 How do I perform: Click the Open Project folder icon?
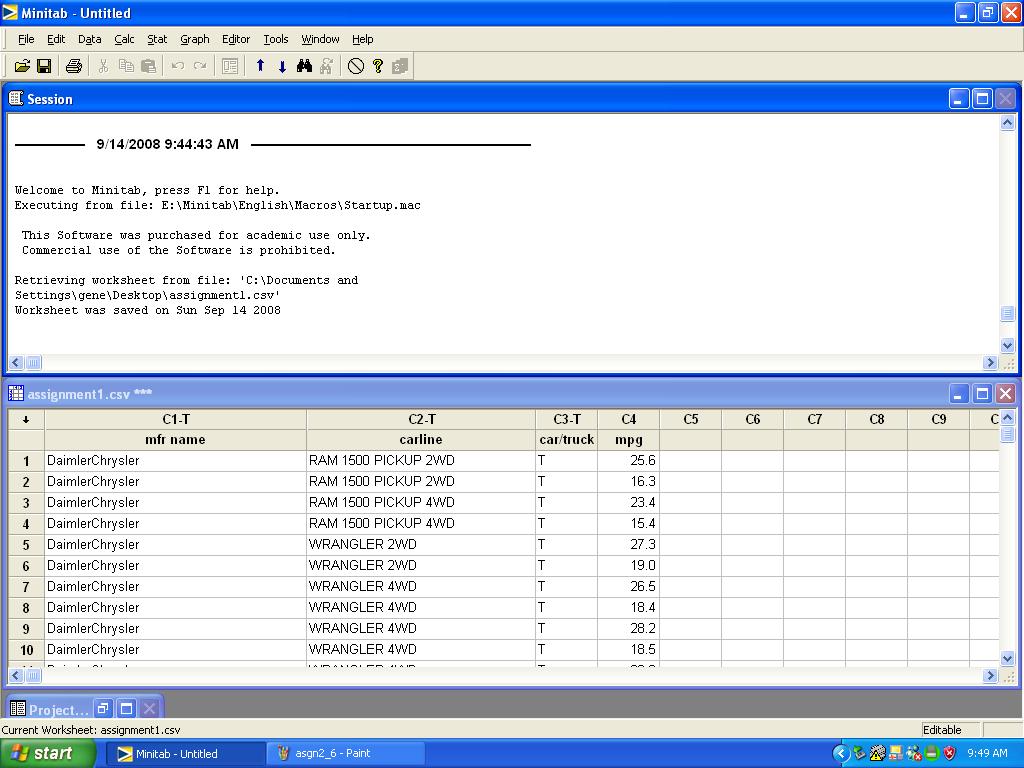pos(22,66)
